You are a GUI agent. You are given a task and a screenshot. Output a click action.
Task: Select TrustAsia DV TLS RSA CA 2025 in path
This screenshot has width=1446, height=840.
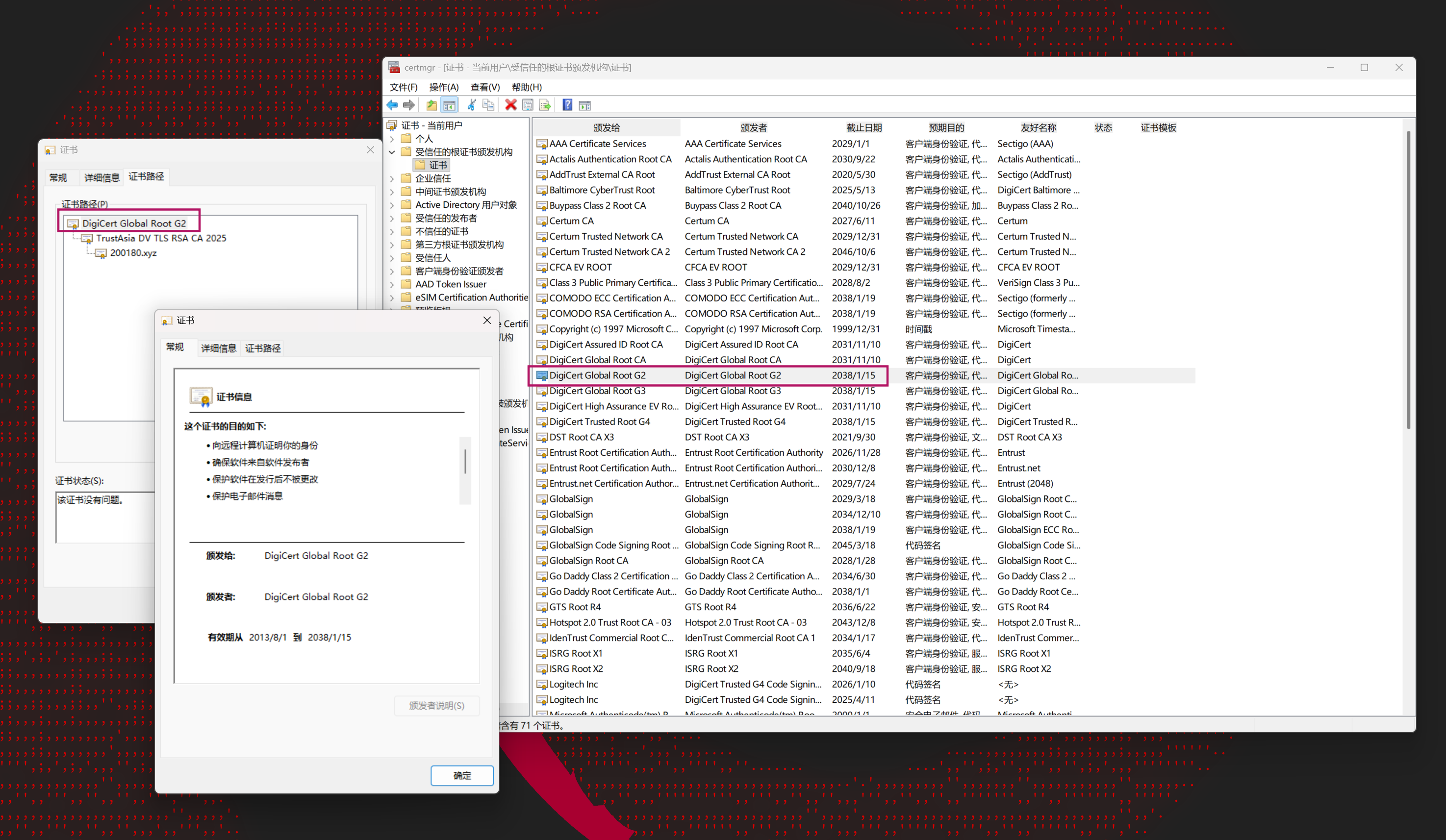point(161,238)
